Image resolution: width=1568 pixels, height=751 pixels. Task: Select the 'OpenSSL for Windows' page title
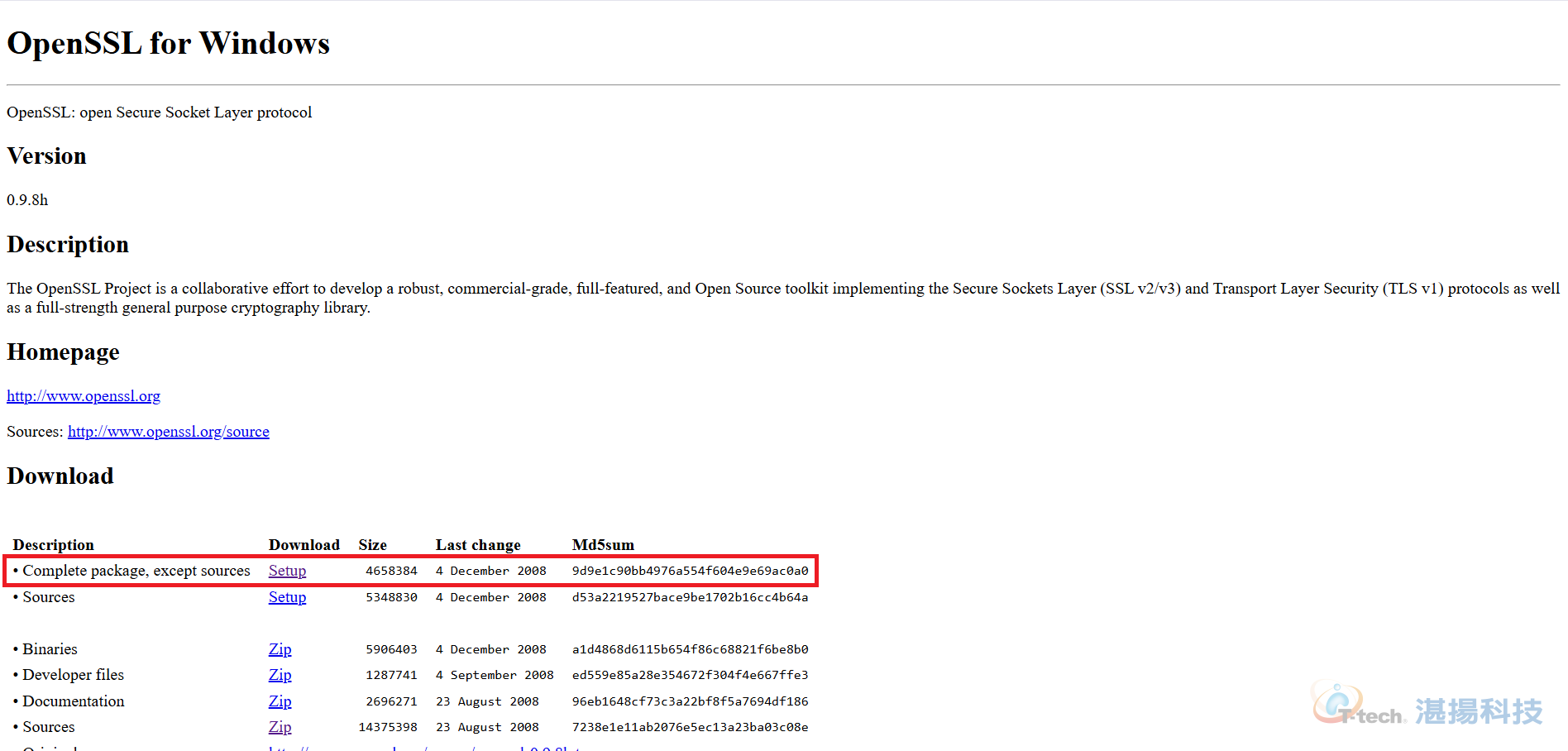click(x=169, y=43)
